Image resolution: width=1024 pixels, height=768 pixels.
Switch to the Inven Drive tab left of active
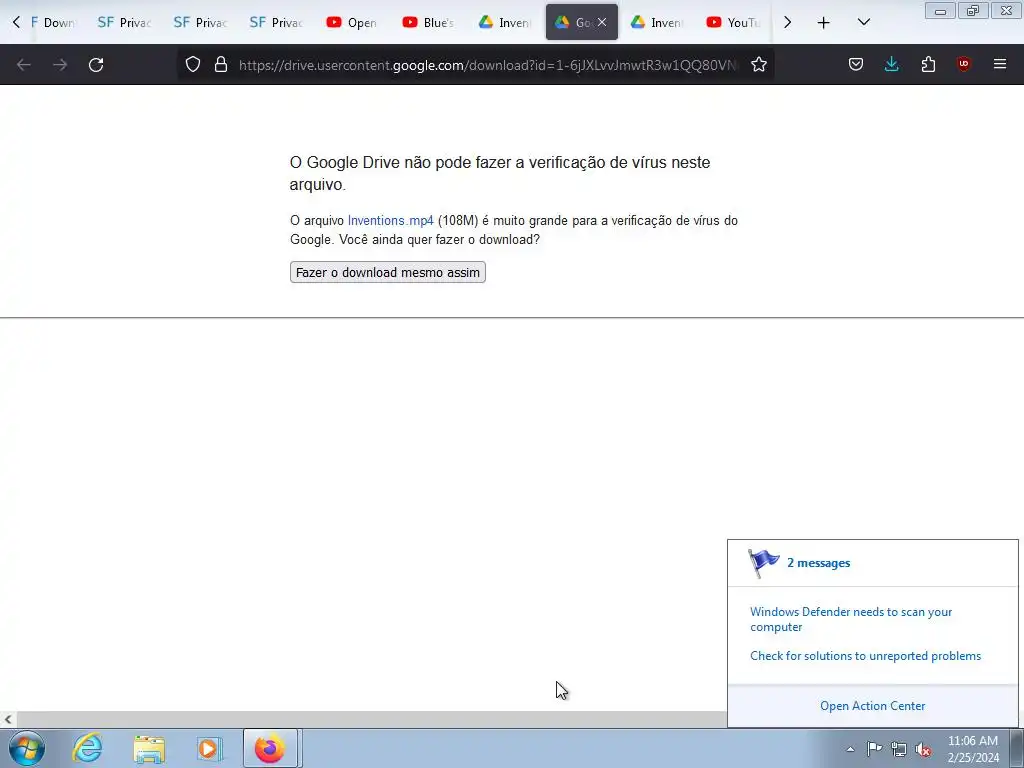pos(504,22)
